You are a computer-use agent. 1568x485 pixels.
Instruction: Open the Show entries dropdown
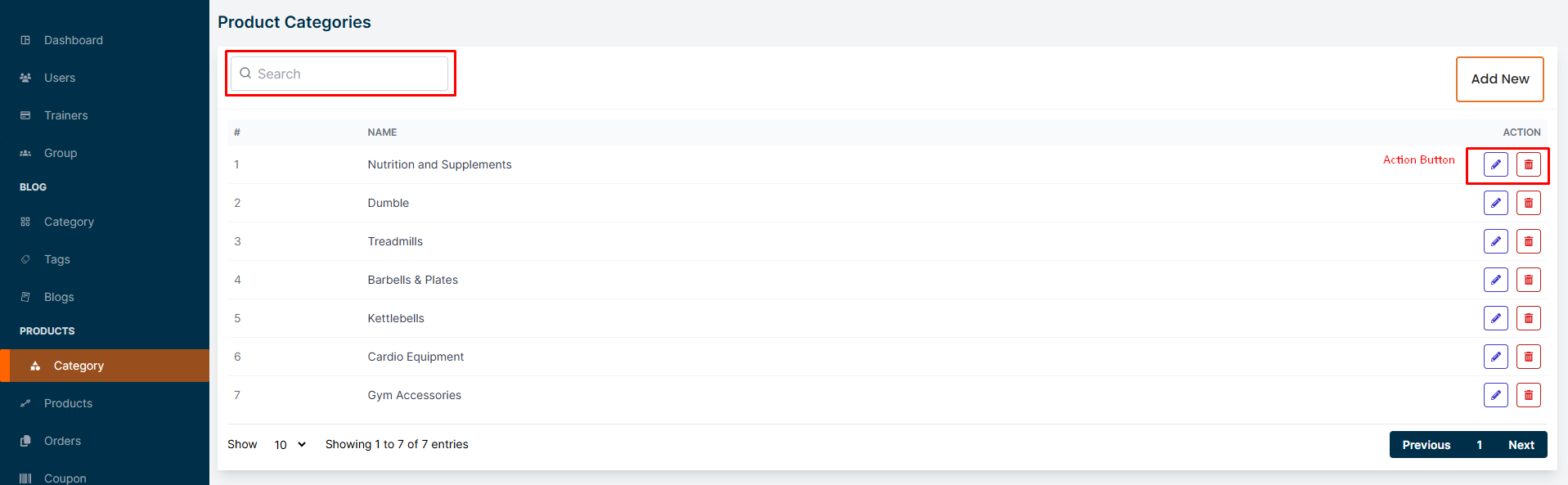(x=290, y=445)
